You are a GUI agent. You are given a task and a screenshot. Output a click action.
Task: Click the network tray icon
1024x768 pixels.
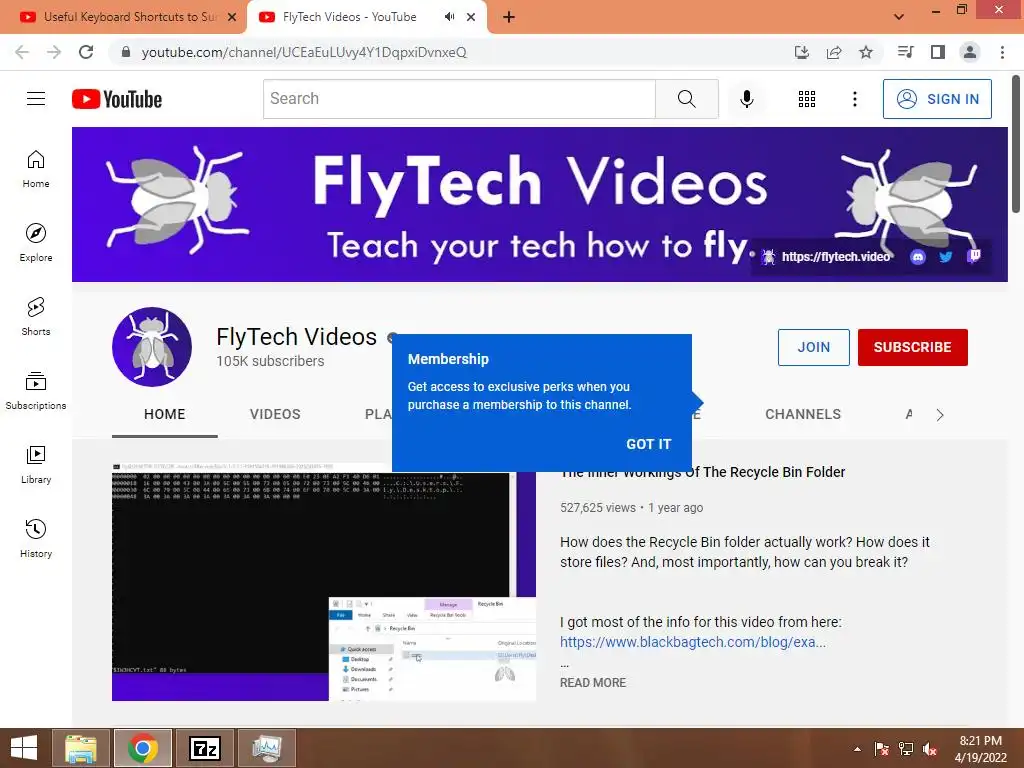[x=906, y=749]
